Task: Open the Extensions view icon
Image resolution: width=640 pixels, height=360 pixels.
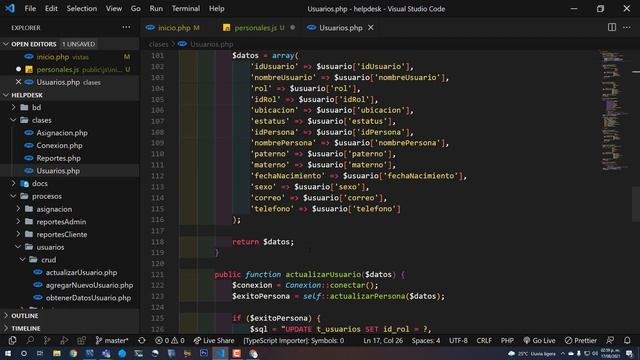Action: [82, 340]
